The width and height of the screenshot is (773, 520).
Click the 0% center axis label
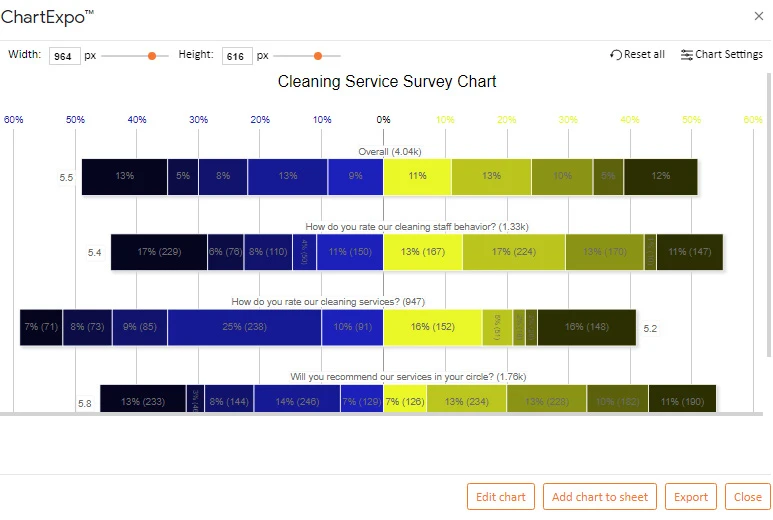point(383,119)
